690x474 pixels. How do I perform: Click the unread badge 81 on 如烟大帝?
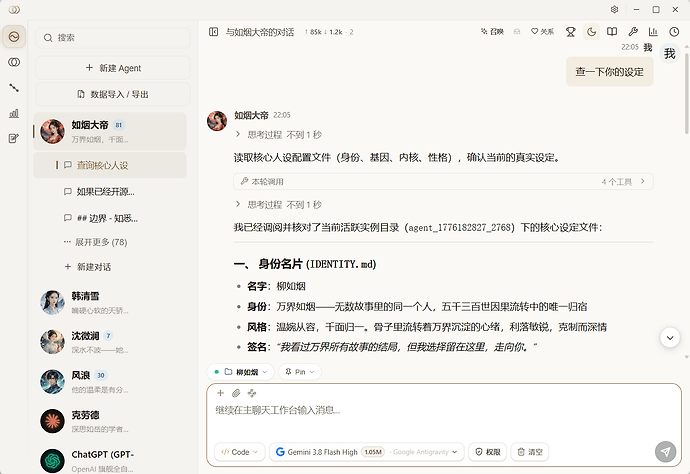point(118,125)
